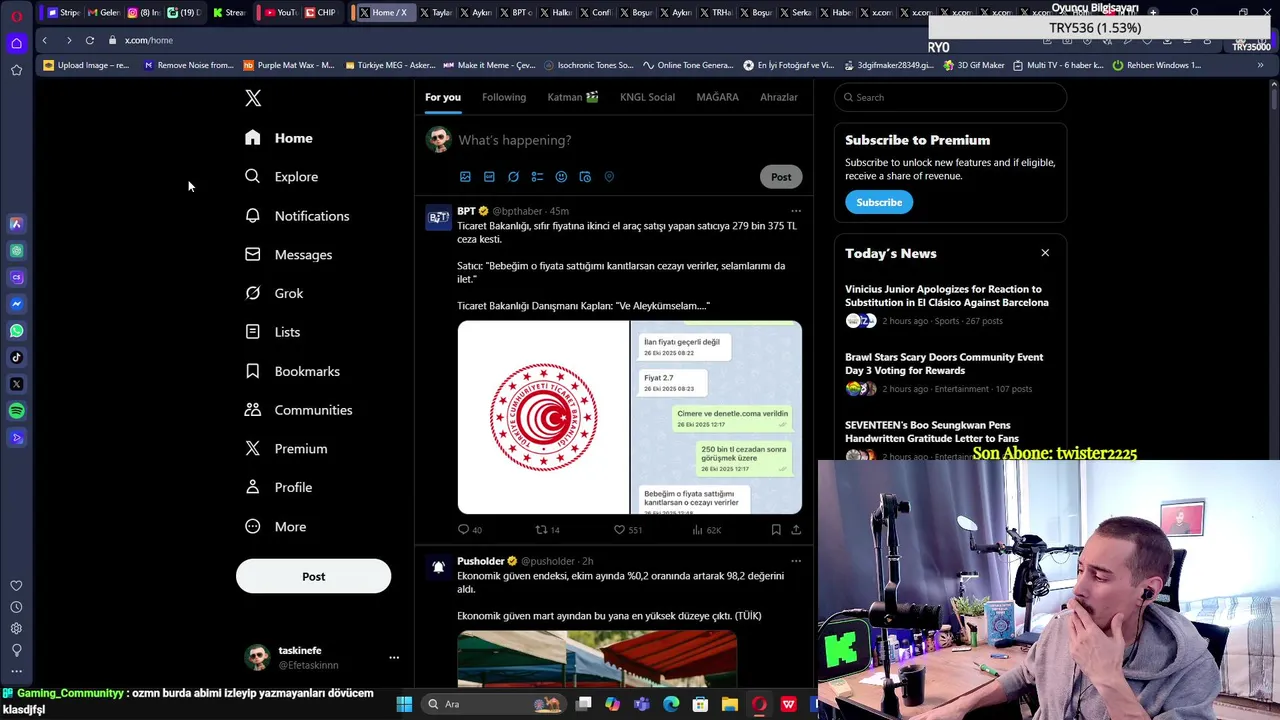Click the add image icon in composer

coord(465,177)
